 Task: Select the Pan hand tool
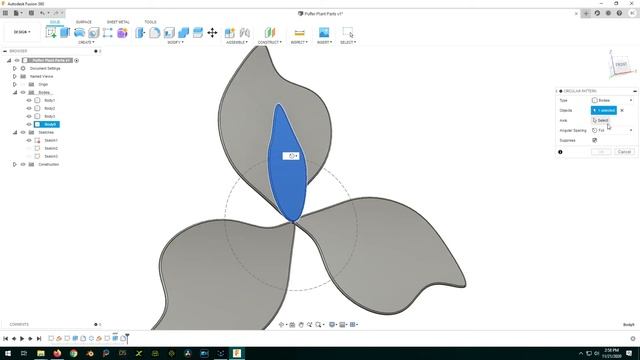[x=301, y=324]
